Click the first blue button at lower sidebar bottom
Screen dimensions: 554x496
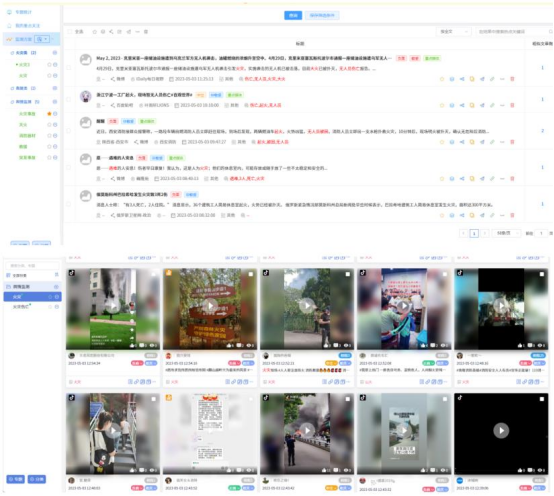click(16, 479)
